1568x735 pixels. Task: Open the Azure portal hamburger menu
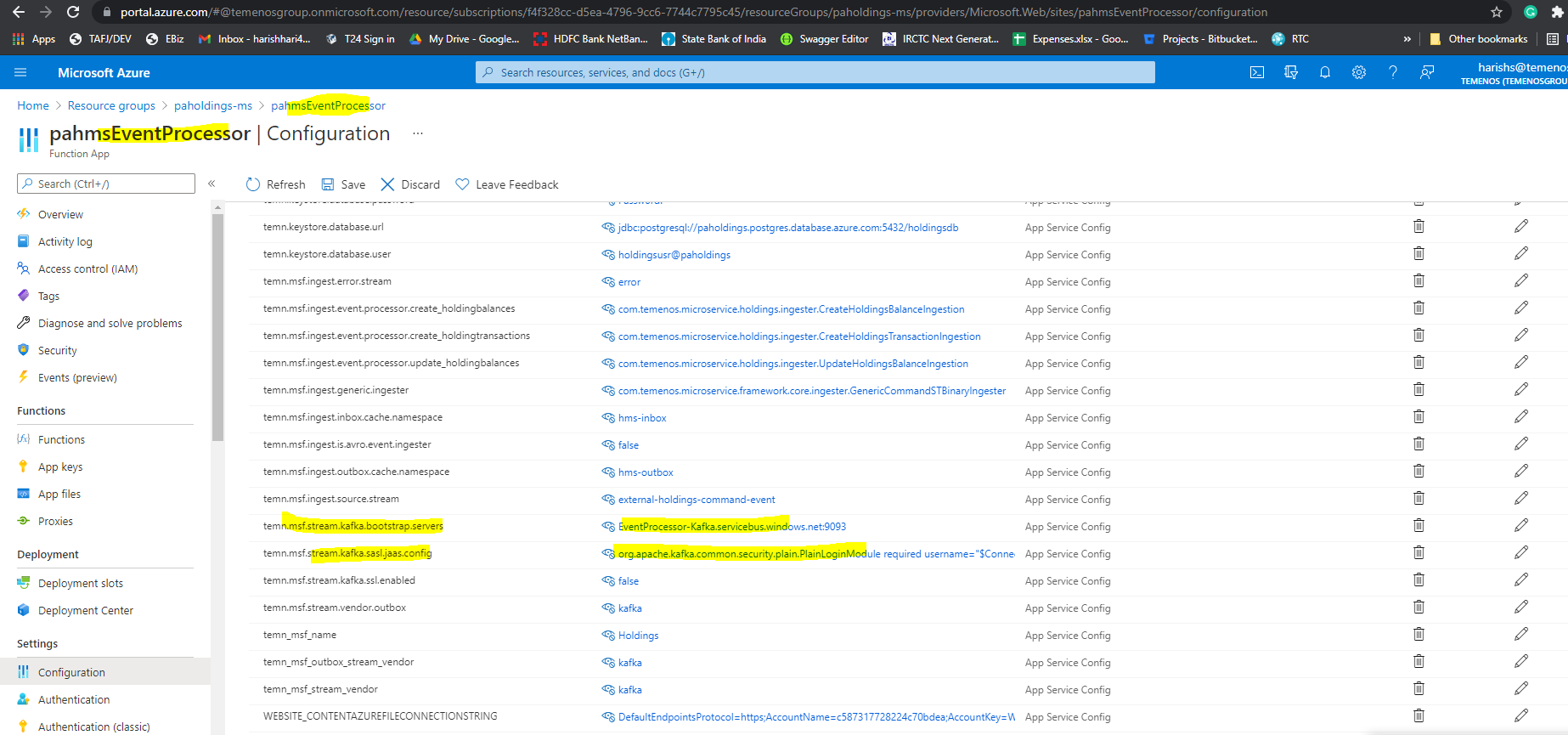point(20,73)
